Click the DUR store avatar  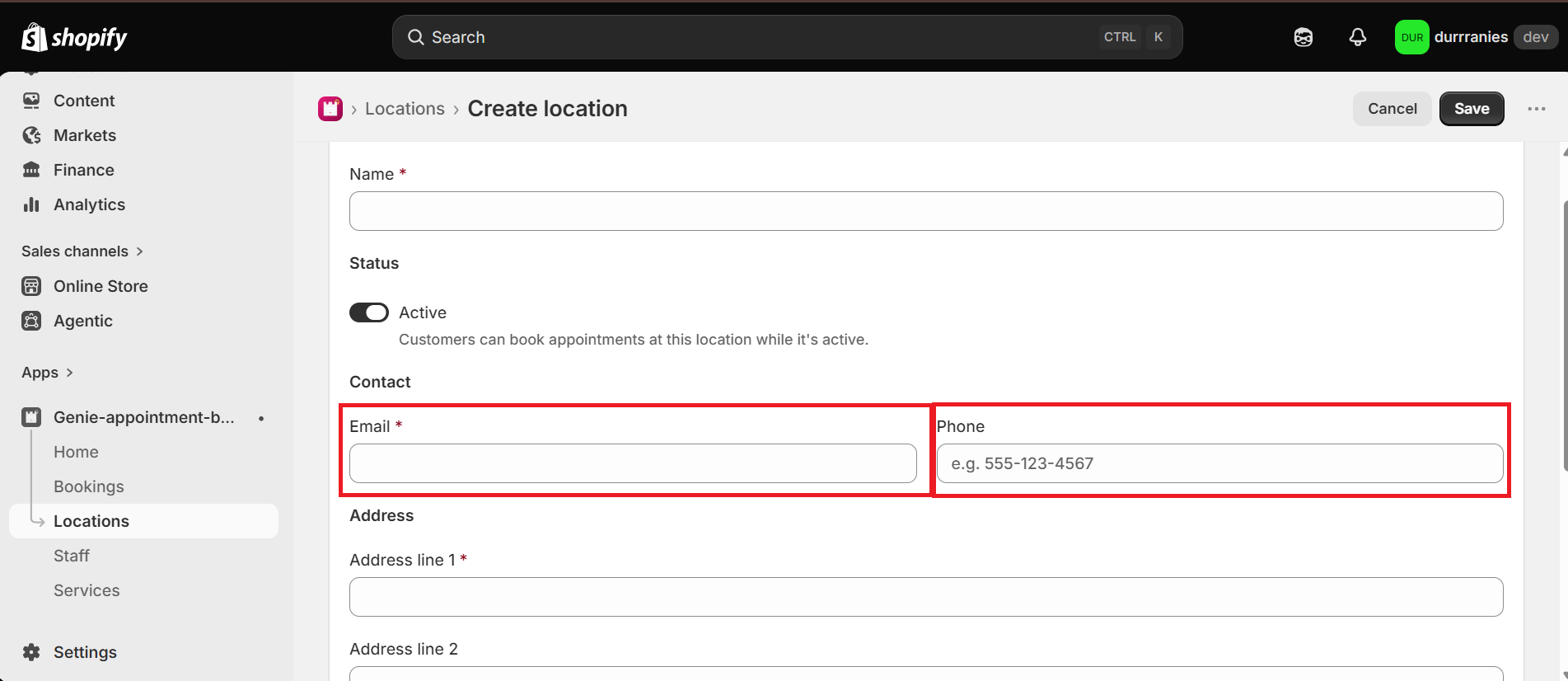pyautogui.click(x=1411, y=37)
